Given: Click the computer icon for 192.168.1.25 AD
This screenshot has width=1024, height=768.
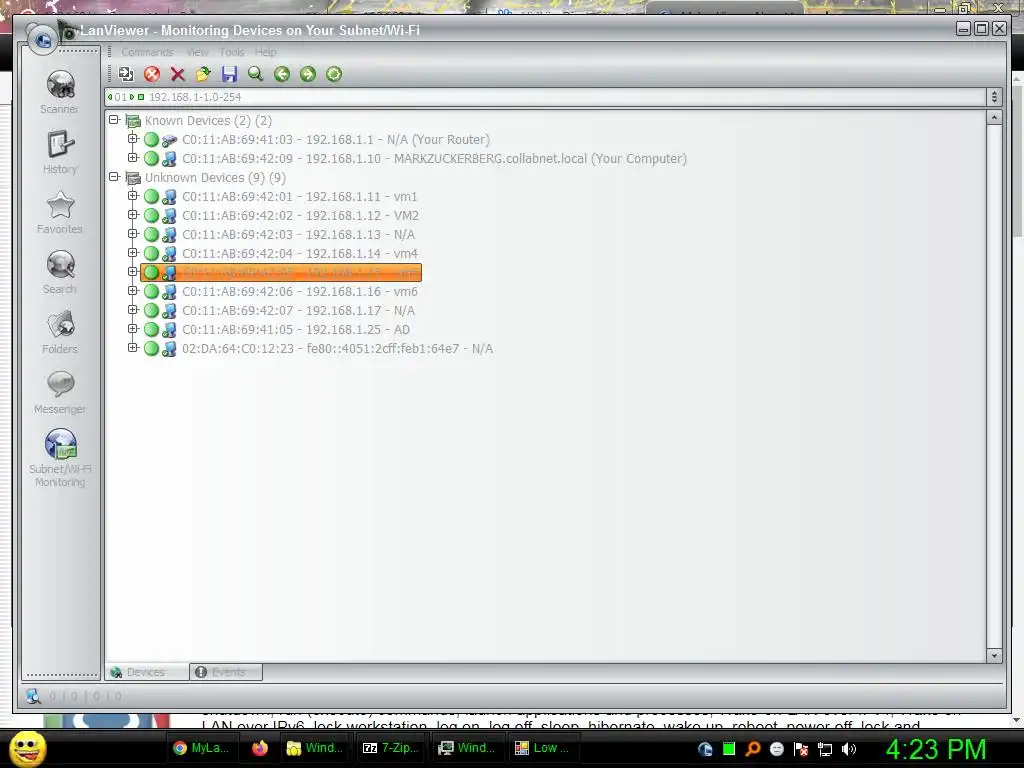Looking at the screenshot, I should click(169, 330).
